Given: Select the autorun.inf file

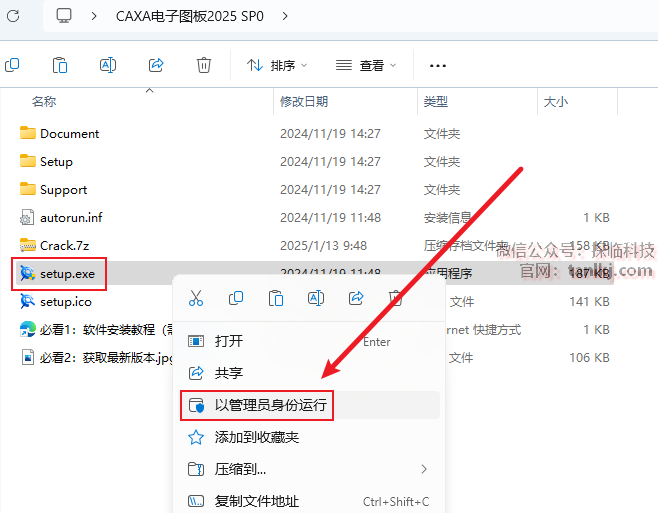Looking at the screenshot, I should [x=71, y=218].
